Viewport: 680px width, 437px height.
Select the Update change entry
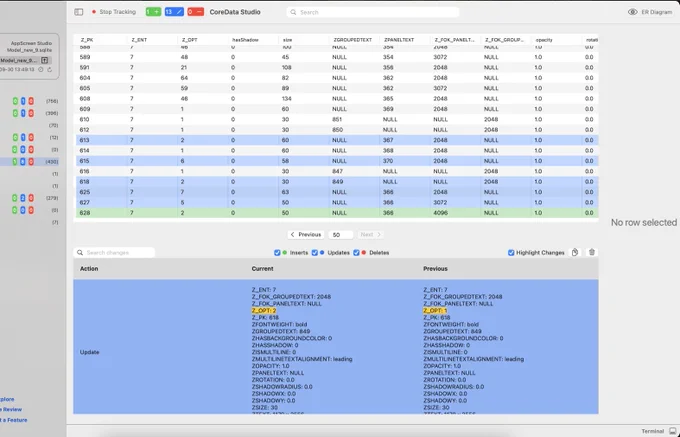coord(336,347)
